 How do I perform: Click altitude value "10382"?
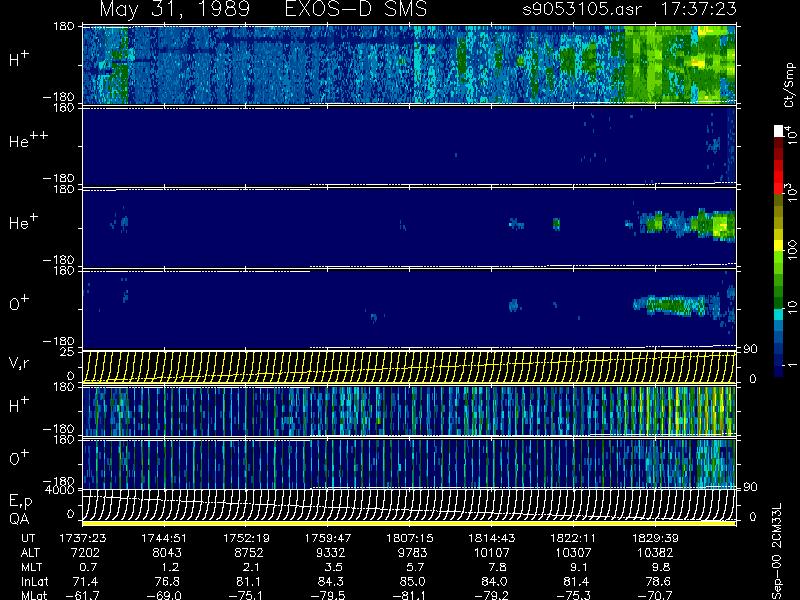[655, 553]
